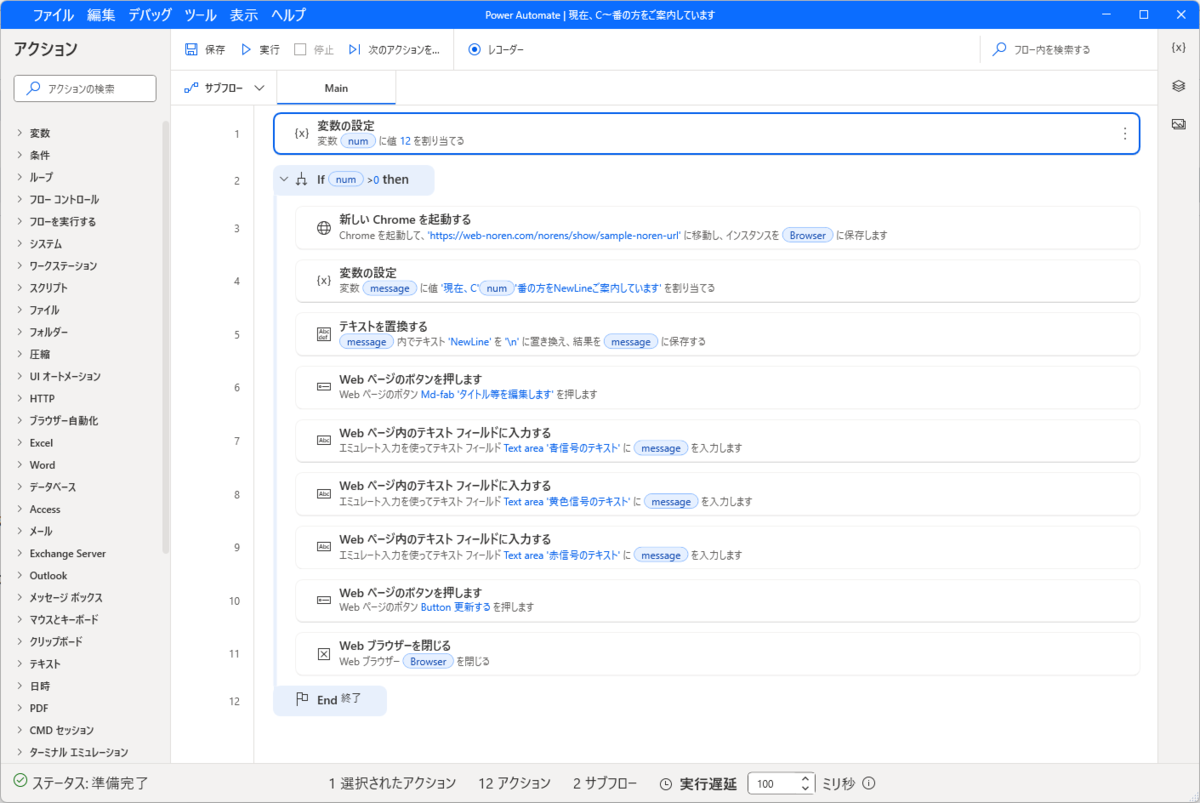1200x803 pixels.
Task: Open the Subflows (サブフロー) dropdown
Action: pyautogui.click(x=224, y=88)
